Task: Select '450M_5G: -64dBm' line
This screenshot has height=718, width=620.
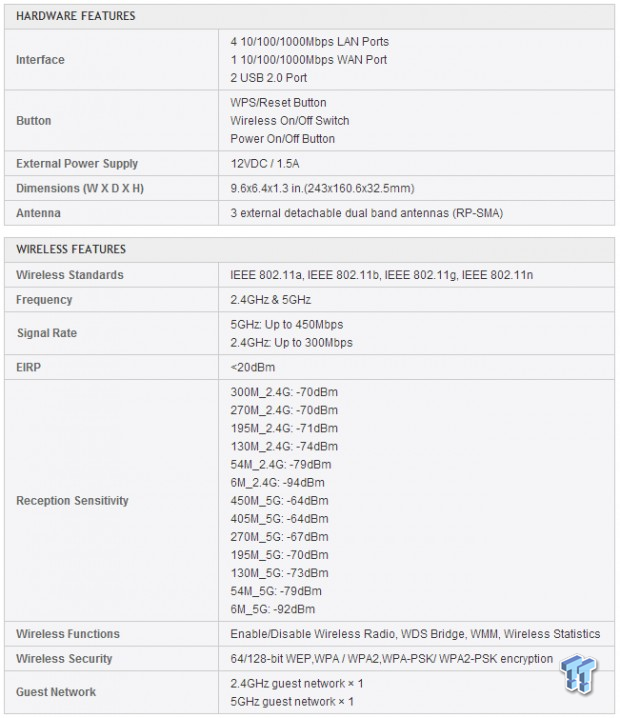Action: (279, 501)
